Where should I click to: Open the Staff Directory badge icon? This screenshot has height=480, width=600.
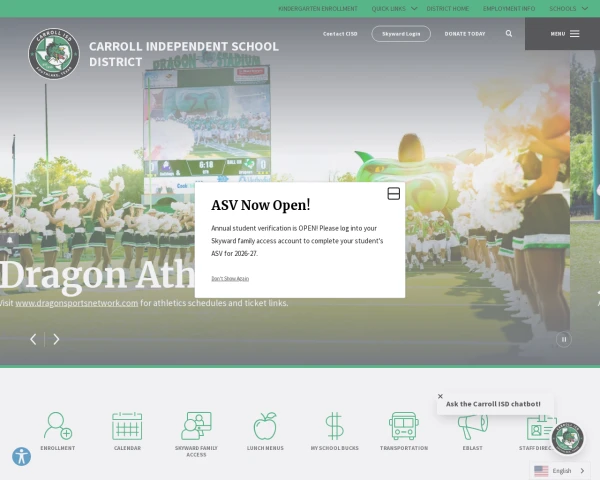[540, 428]
